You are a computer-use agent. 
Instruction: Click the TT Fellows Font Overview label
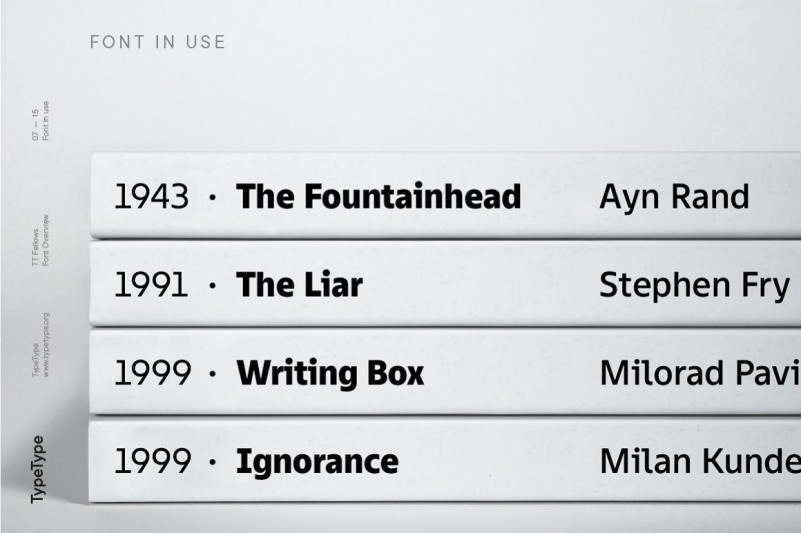click(41, 240)
